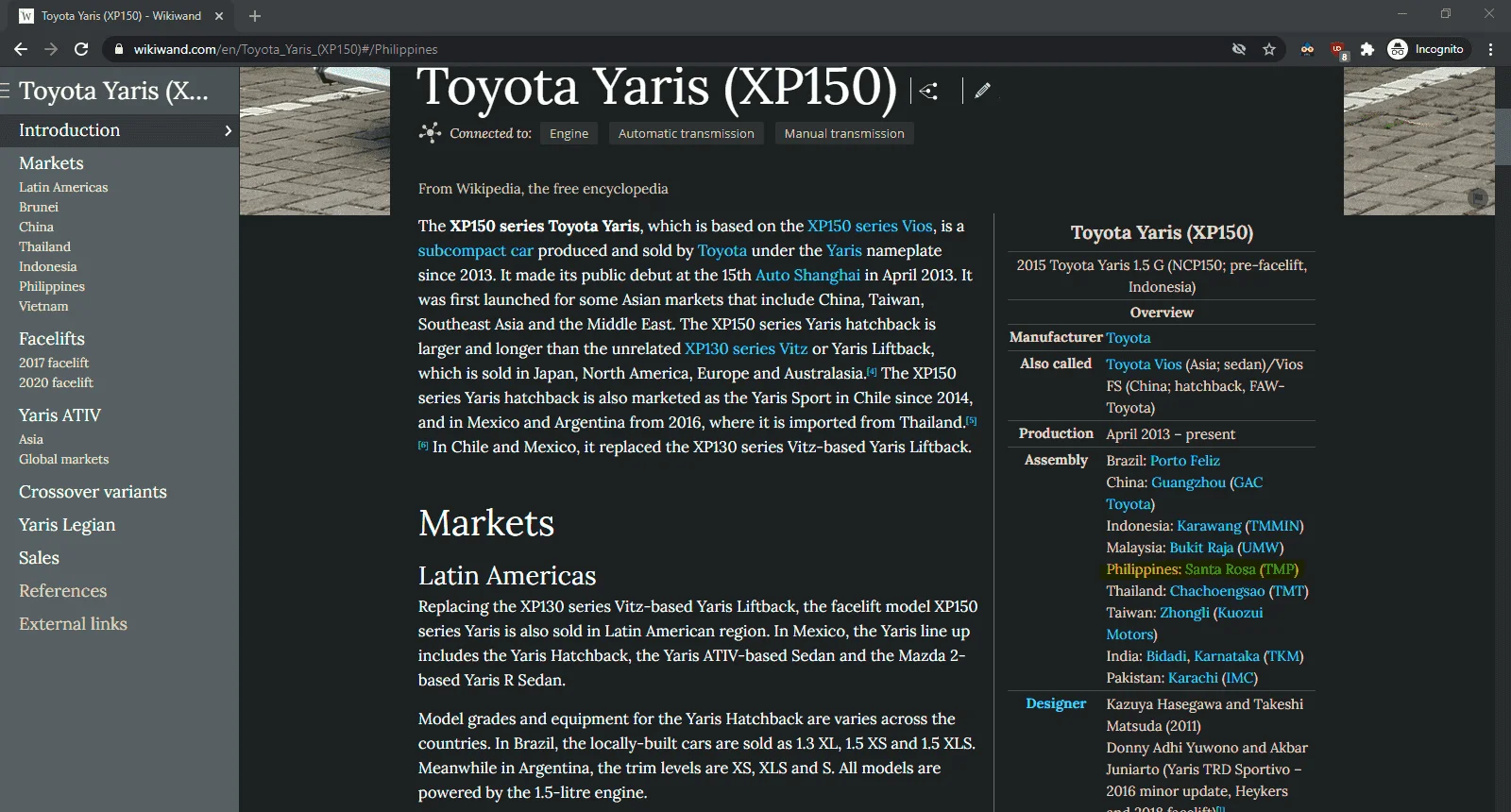Click the Engine connected-topic tag
This screenshot has width=1511, height=812.
tap(569, 134)
